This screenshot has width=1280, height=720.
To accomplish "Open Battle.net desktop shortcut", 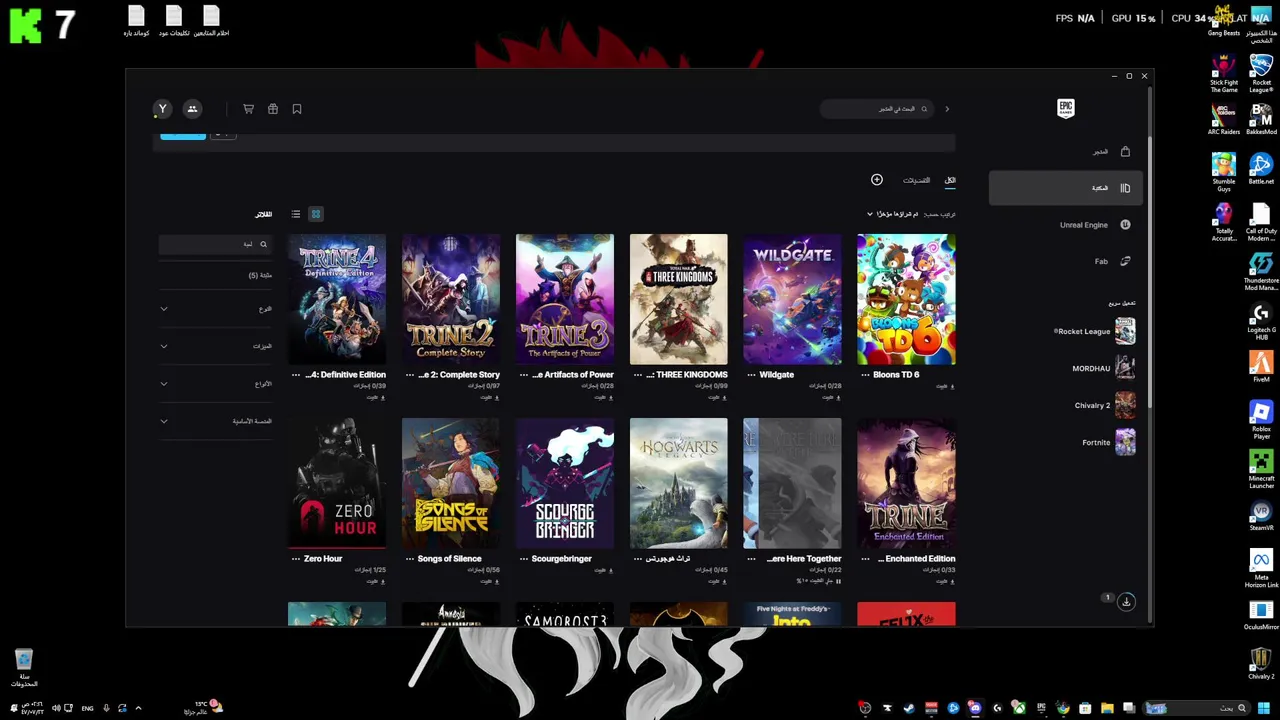I will coord(1261,169).
